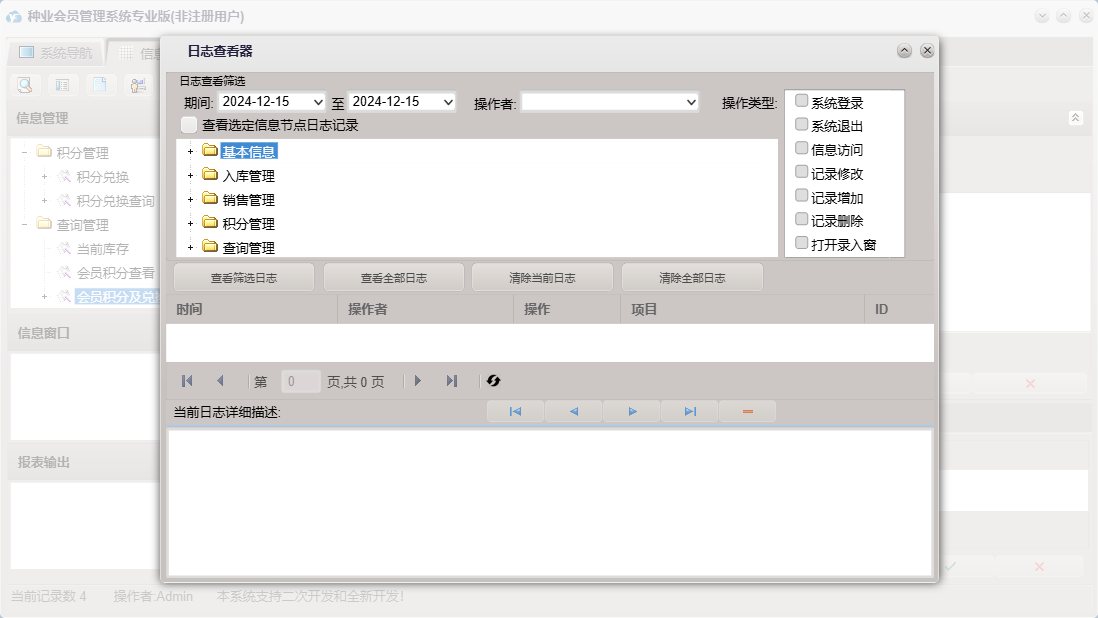Check the 记录增加 option
The width and height of the screenshot is (1098, 618).
pyautogui.click(x=802, y=196)
